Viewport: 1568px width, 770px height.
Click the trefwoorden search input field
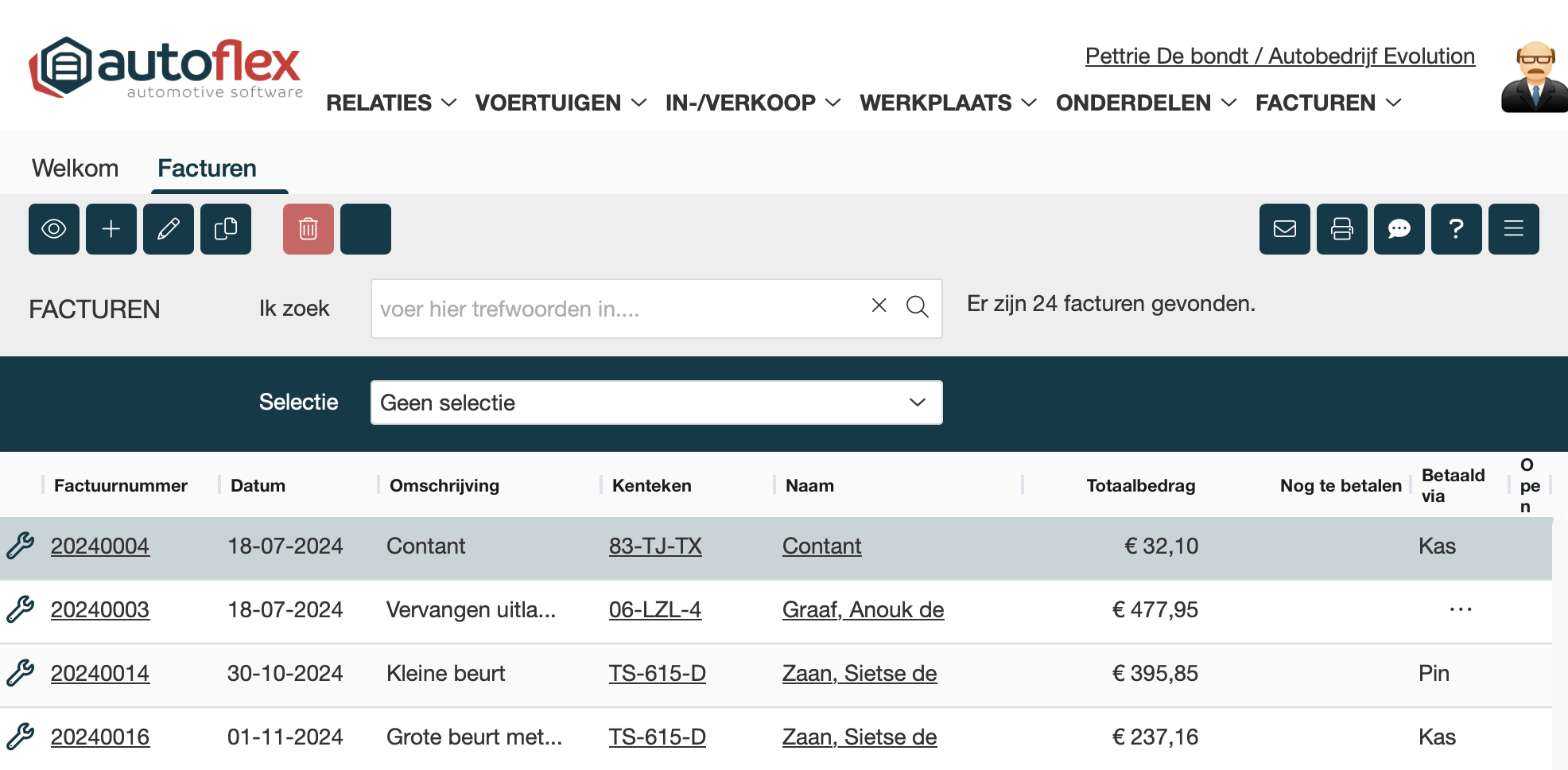tap(620, 309)
